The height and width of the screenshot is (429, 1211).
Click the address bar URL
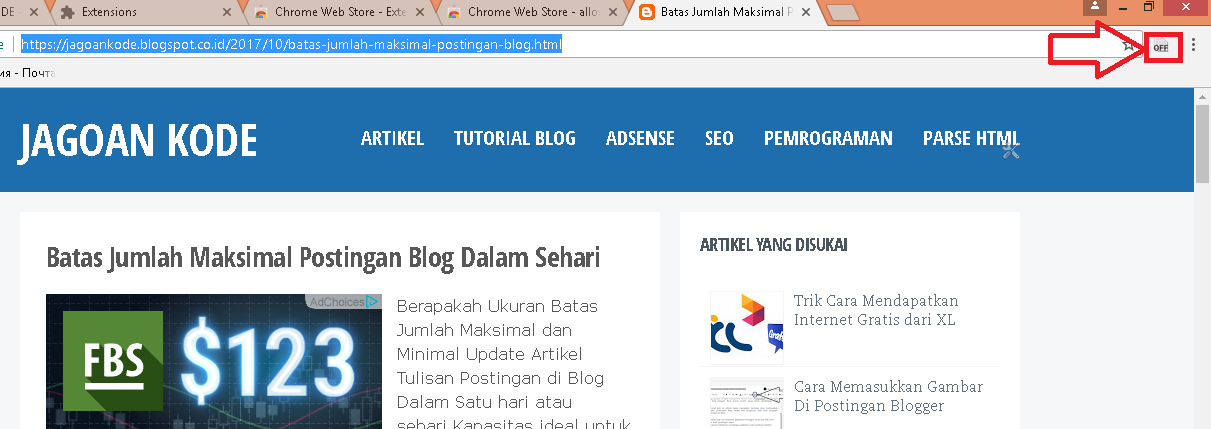(x=291, y=45)
